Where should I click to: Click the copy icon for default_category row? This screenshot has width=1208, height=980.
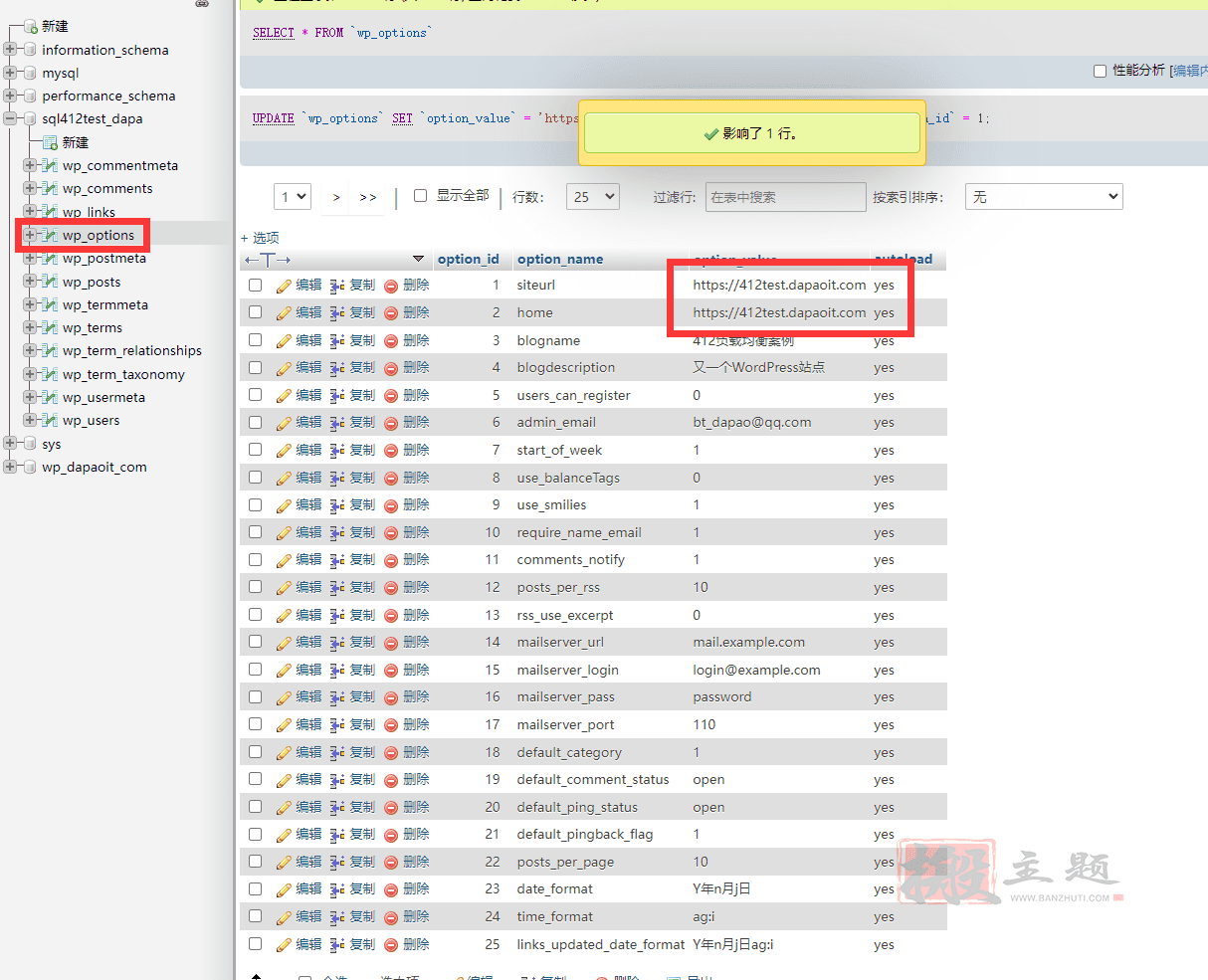[337, 753]
